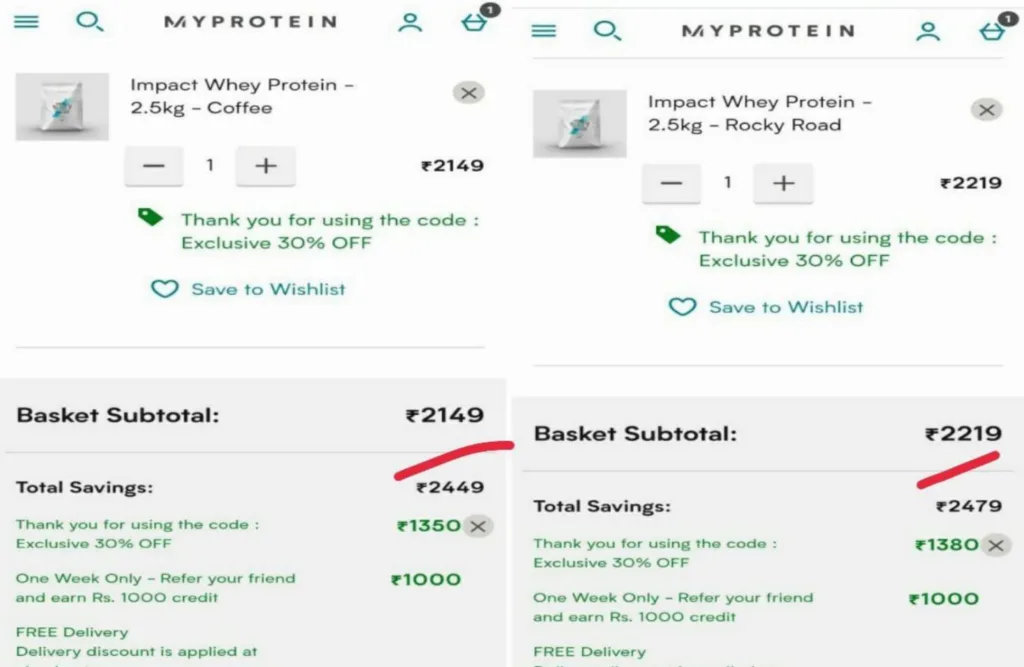The width and height of the screenshot is (1024, 667).
Task: Open the search magnifier on the left screen
Action: tap(90, 21)
